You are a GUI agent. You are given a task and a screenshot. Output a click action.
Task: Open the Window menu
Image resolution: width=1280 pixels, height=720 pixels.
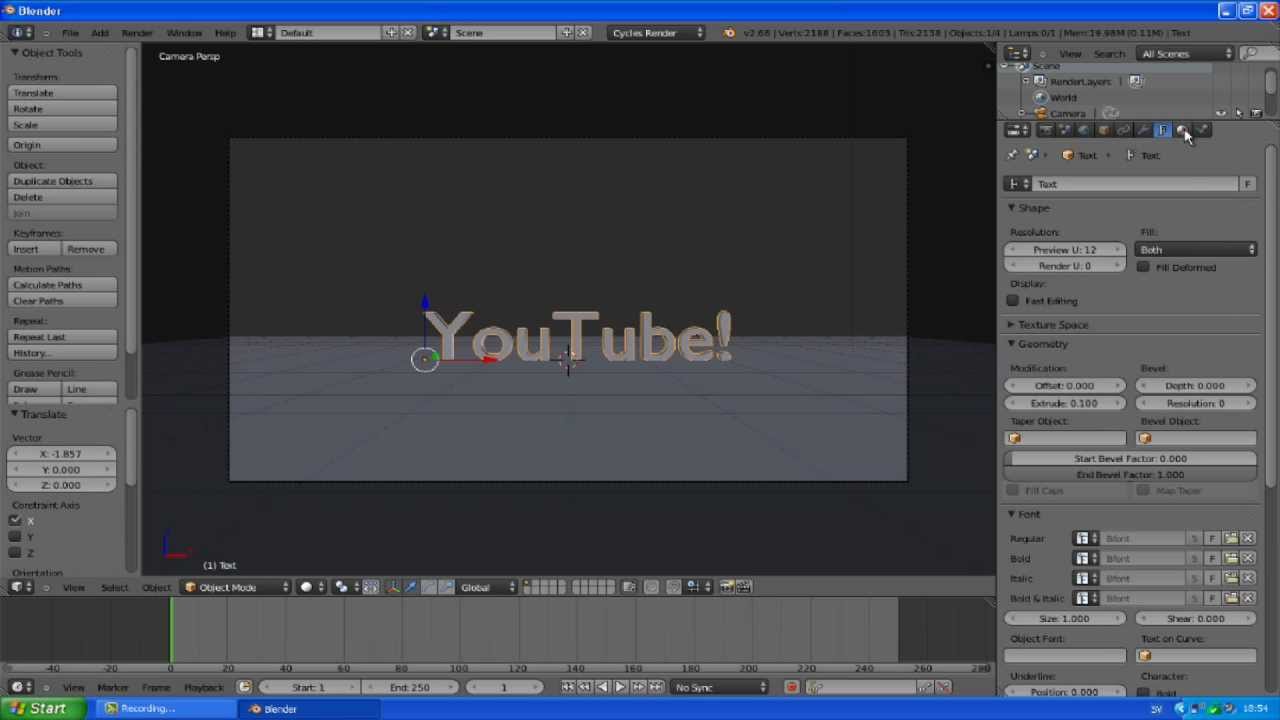click(x=184, y=33)
